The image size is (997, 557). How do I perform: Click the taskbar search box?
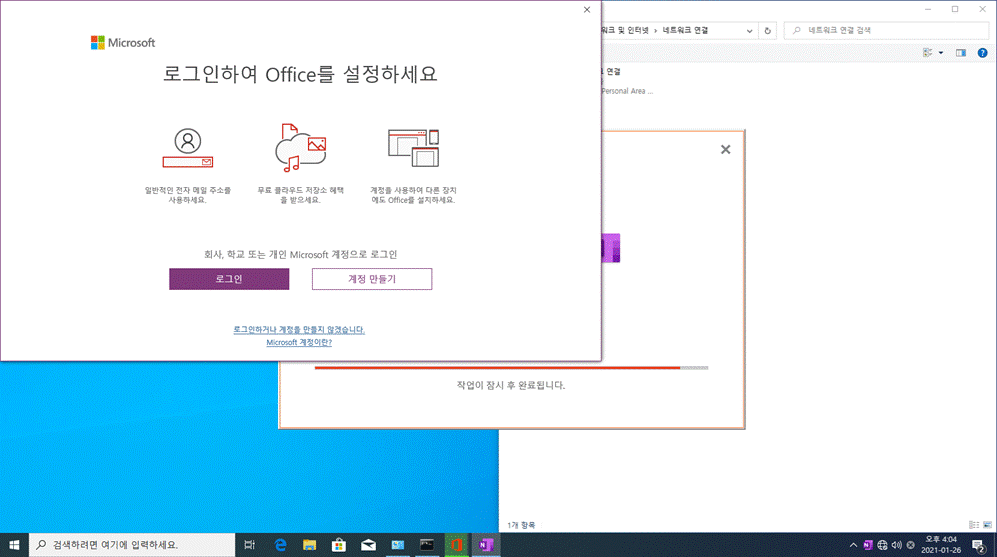click(132, 545)
